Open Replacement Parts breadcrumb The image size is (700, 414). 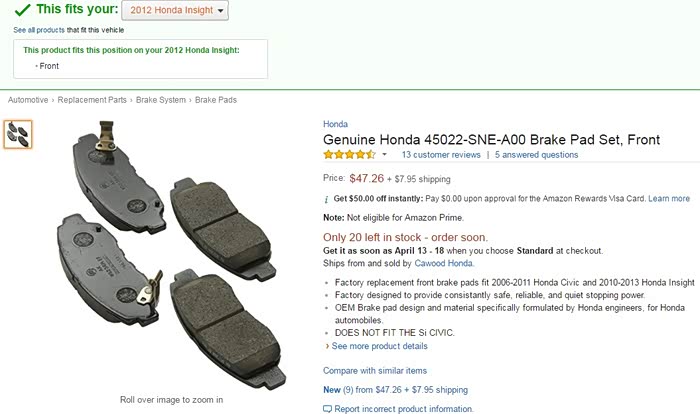92,101
